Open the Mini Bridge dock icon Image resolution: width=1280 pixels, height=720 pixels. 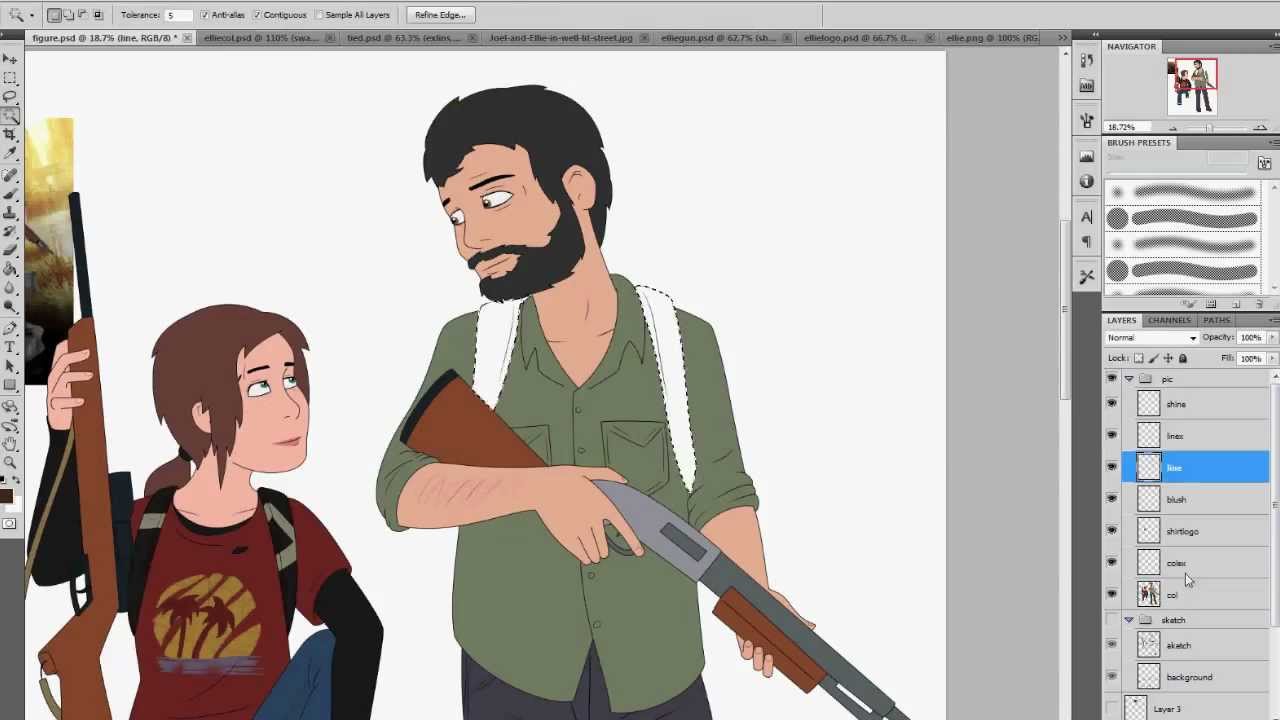1087,87
